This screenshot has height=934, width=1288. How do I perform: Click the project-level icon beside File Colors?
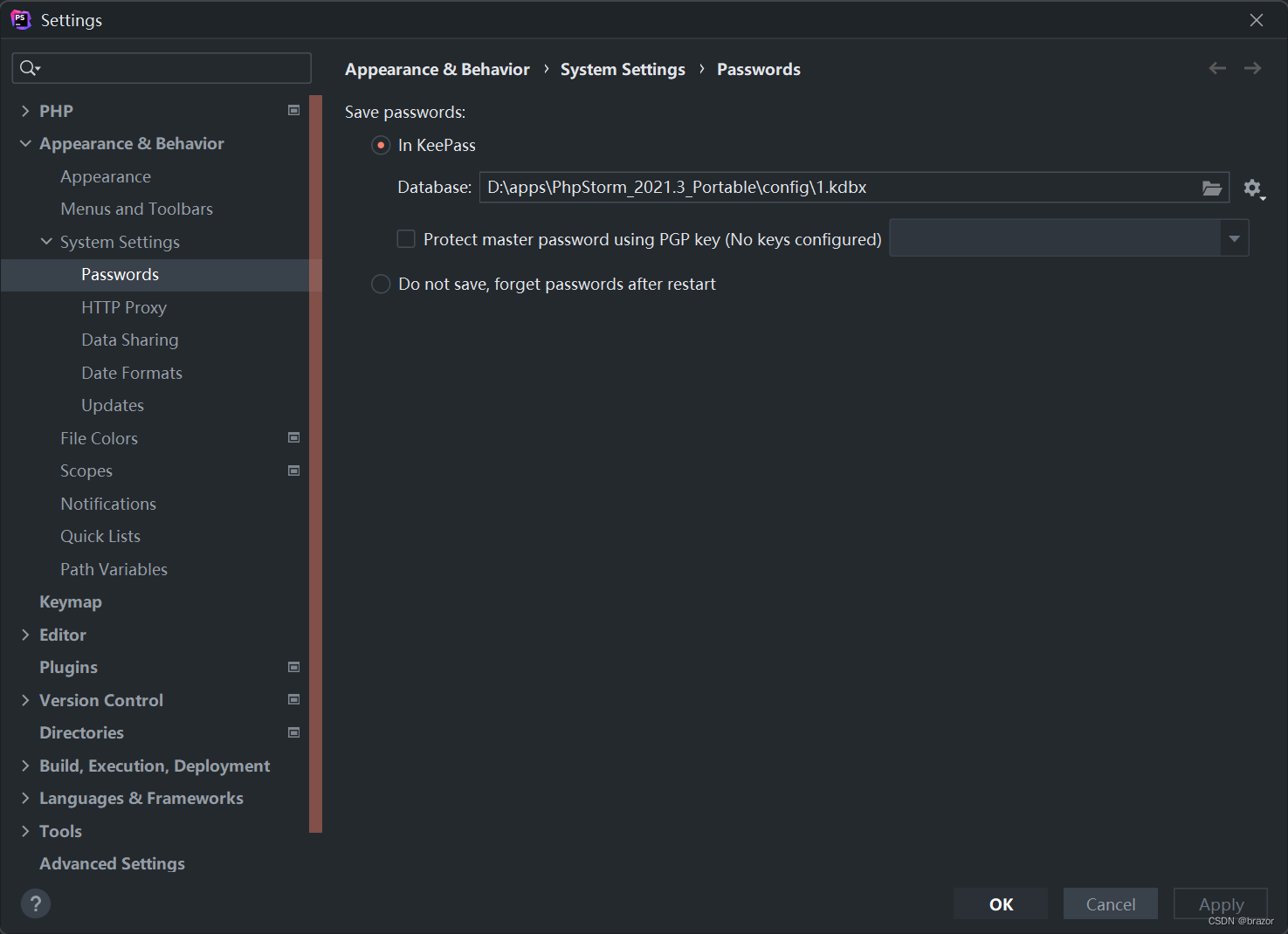point(294,437)
